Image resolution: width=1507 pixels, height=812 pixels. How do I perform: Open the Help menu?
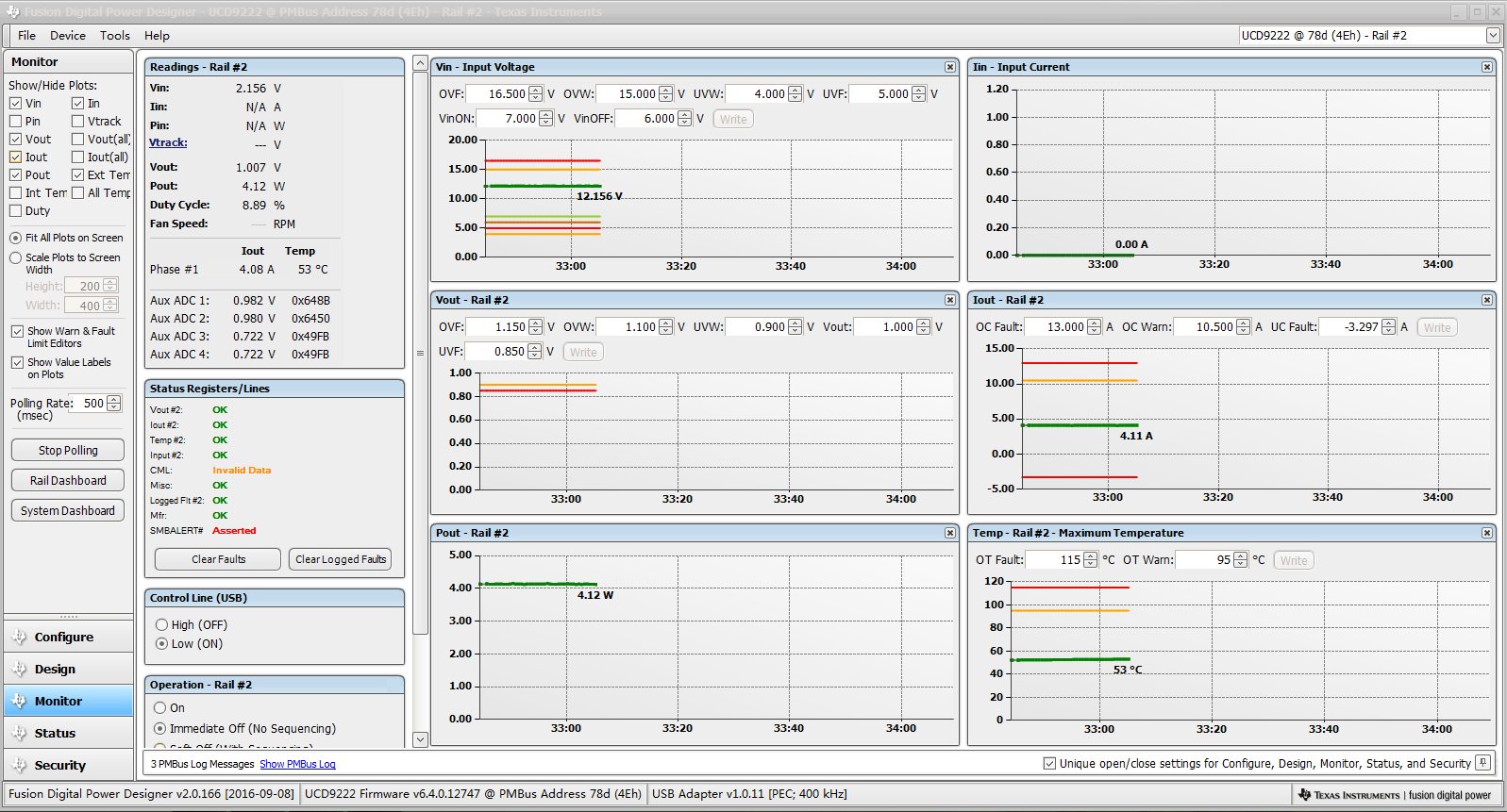(157, 36)
